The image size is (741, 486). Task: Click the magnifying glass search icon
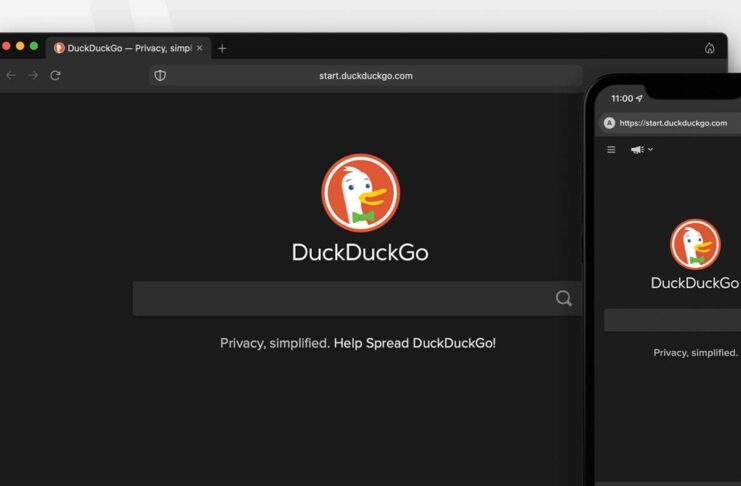click(x=564, y=298)
